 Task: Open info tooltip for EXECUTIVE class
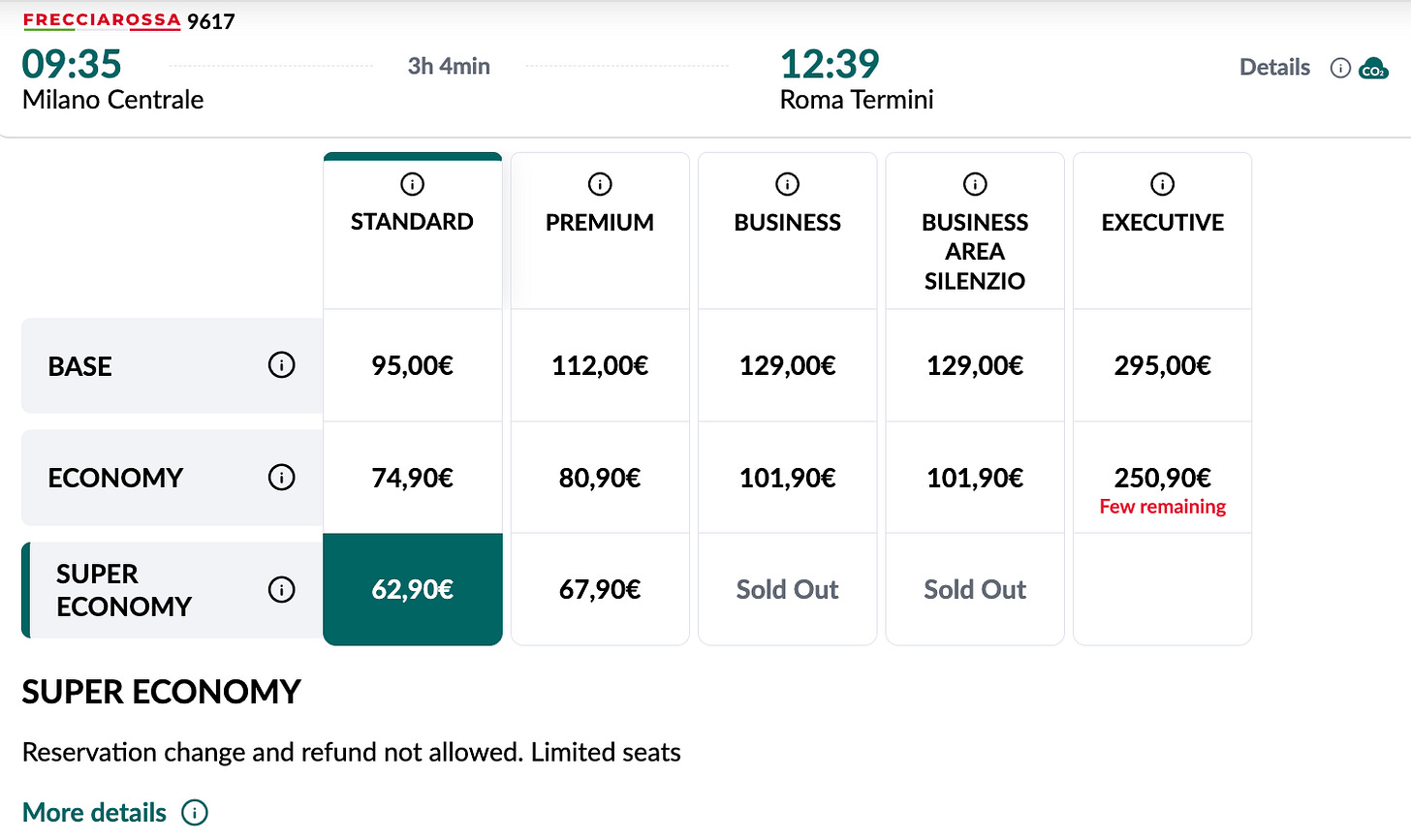click(x=1162, y=183)
